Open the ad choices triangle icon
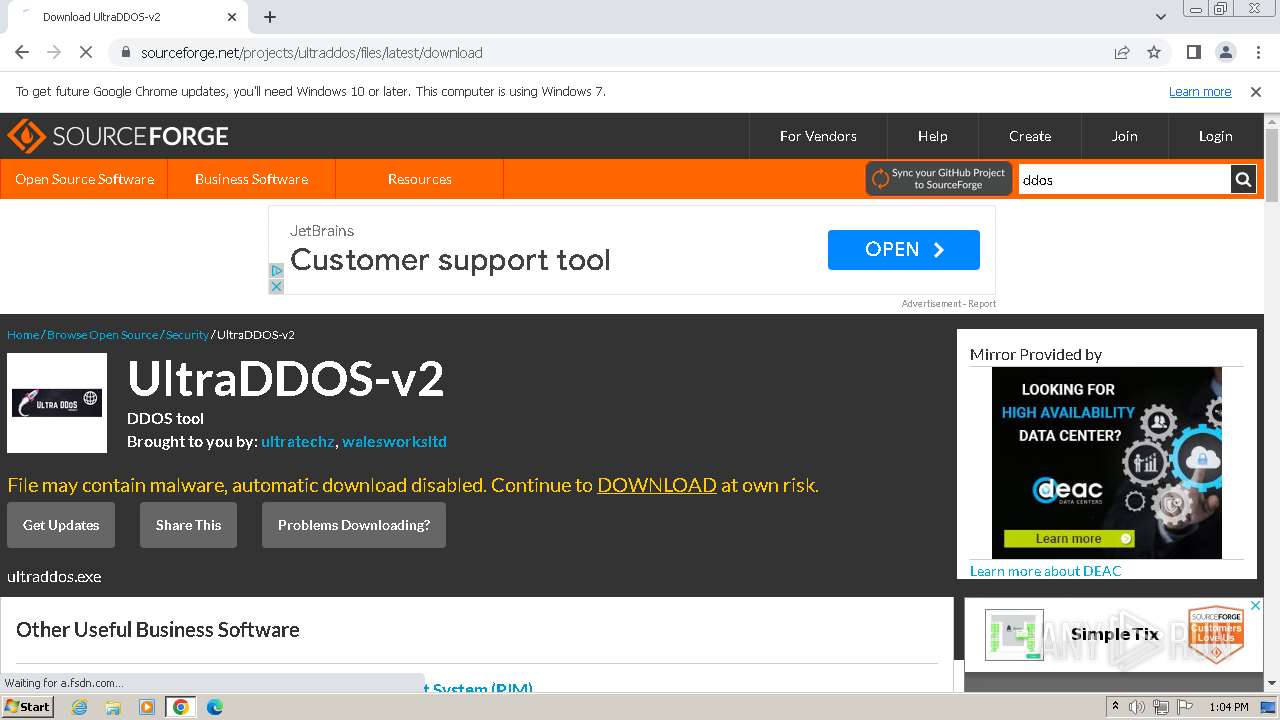This screenshot has height=720, width=1280. click(x=277, y=271)
